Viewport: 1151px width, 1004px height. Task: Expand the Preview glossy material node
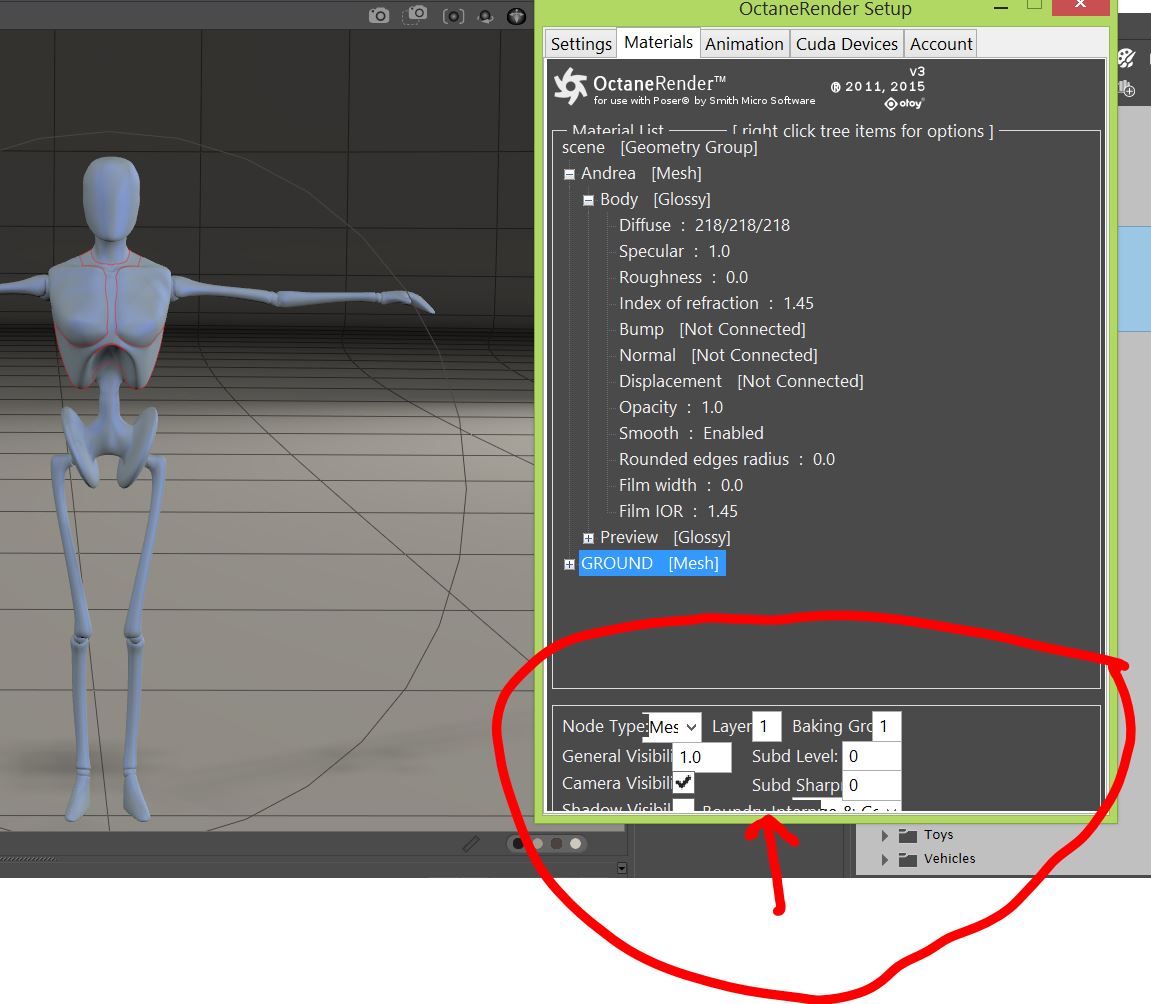pyautogui.click(x=588, y=539)
